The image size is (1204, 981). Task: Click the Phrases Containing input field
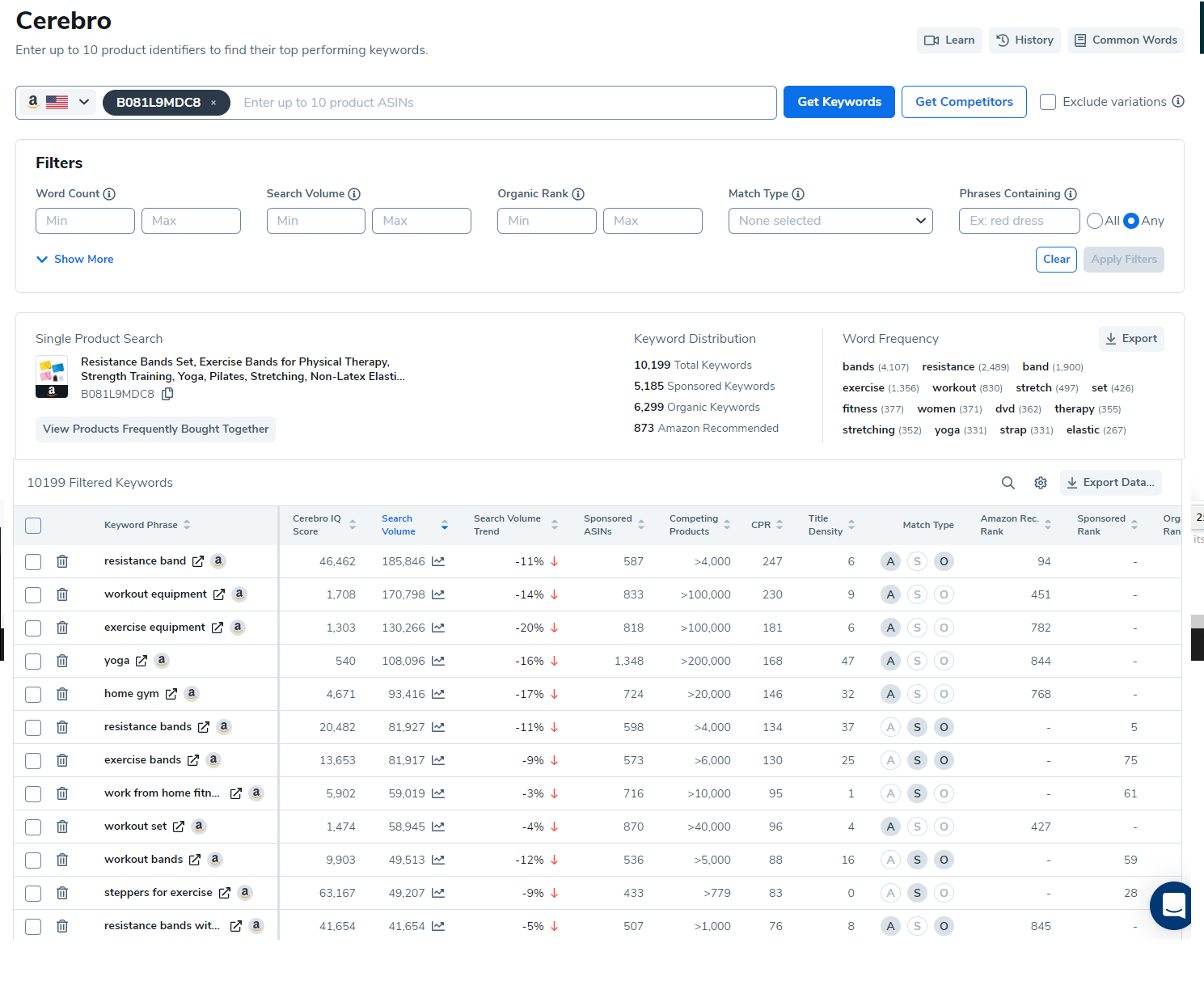pyautogui.click(x=1020, y=221)
